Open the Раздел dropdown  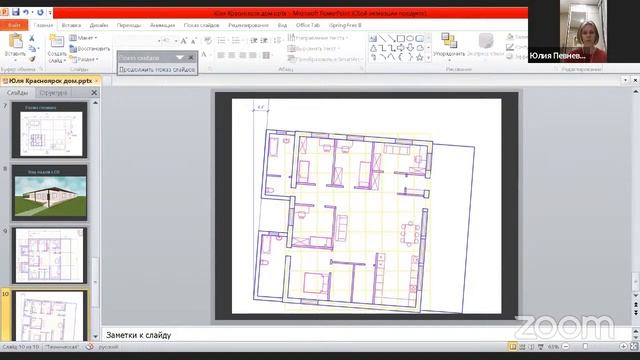click(84, 59)
